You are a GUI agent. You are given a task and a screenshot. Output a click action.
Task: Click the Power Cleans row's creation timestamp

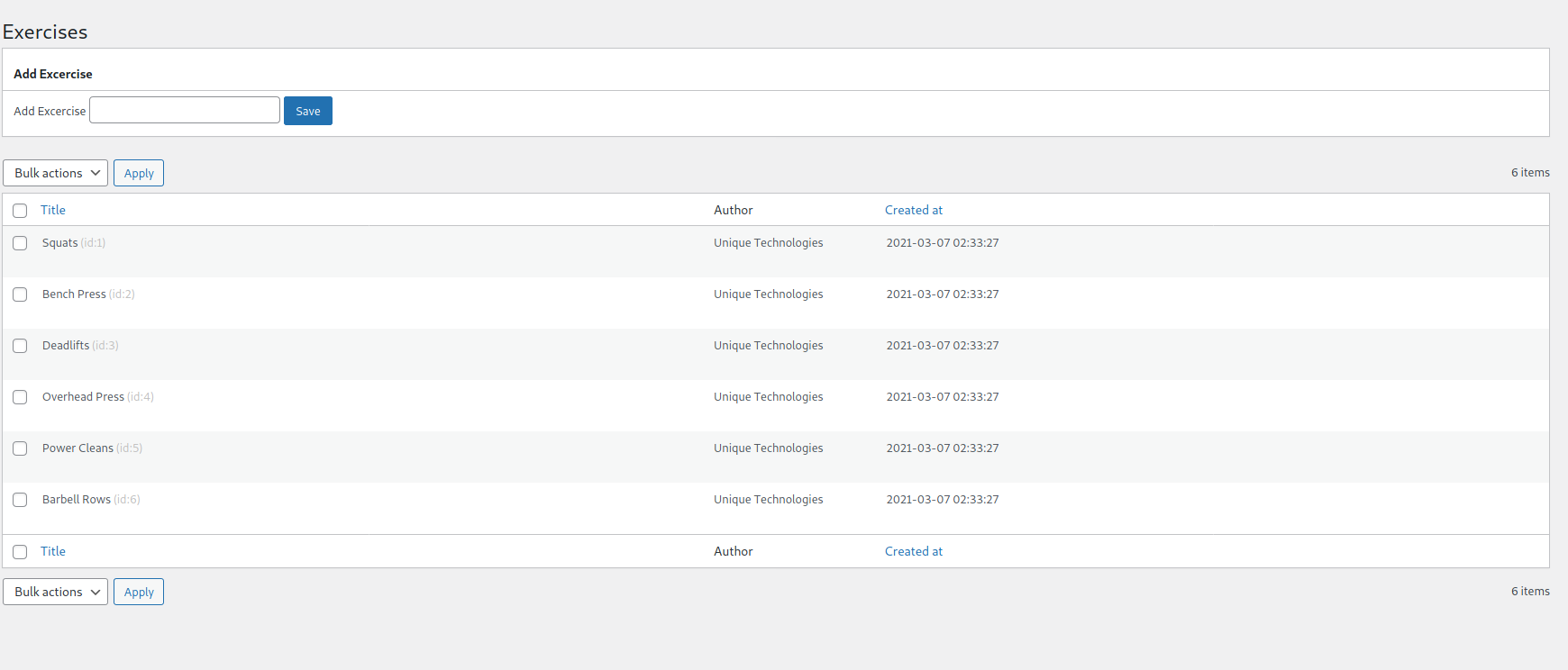[943, 448]
